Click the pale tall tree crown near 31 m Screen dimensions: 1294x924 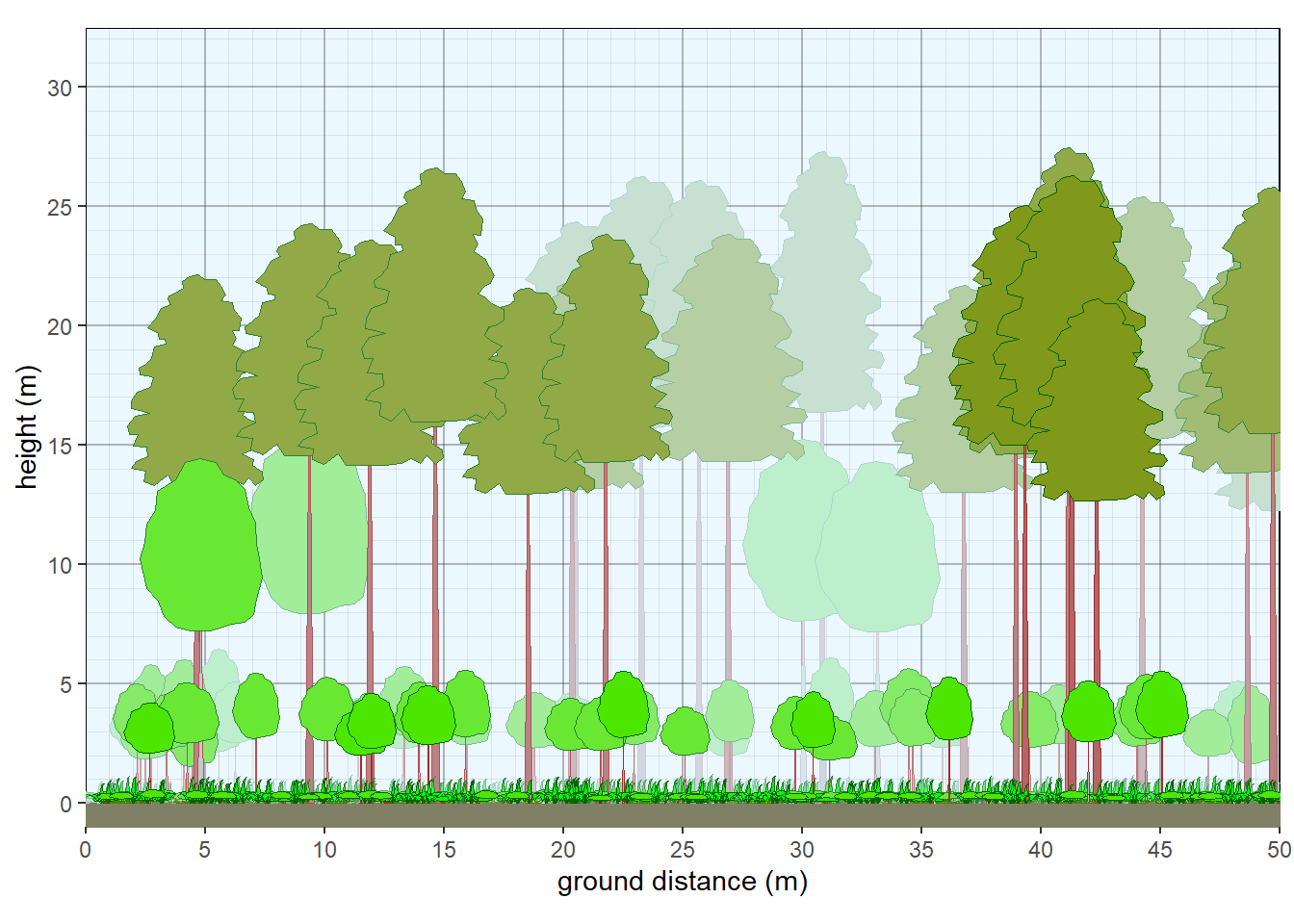click(x=825, y=282)
